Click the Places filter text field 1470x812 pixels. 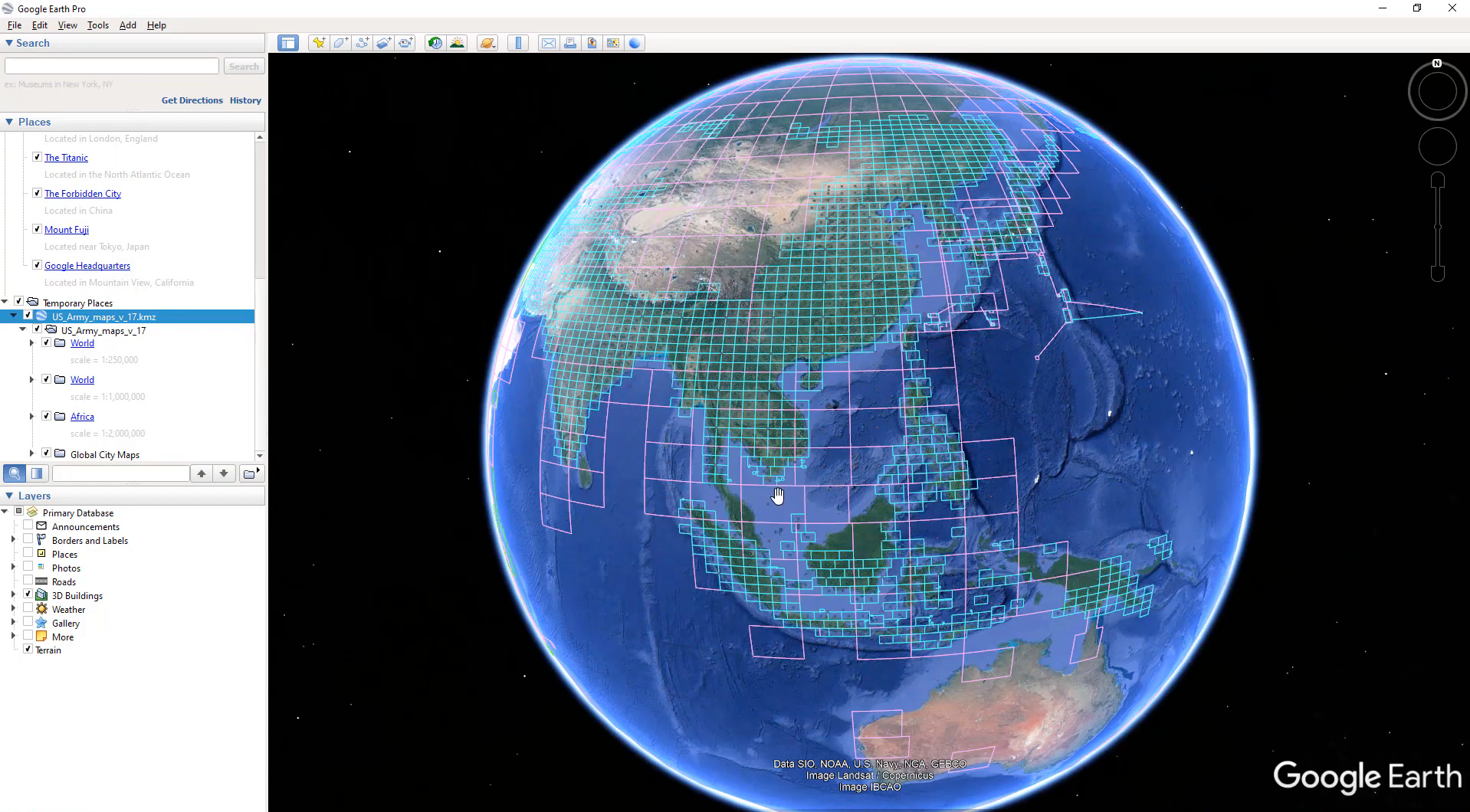[120, 473]
